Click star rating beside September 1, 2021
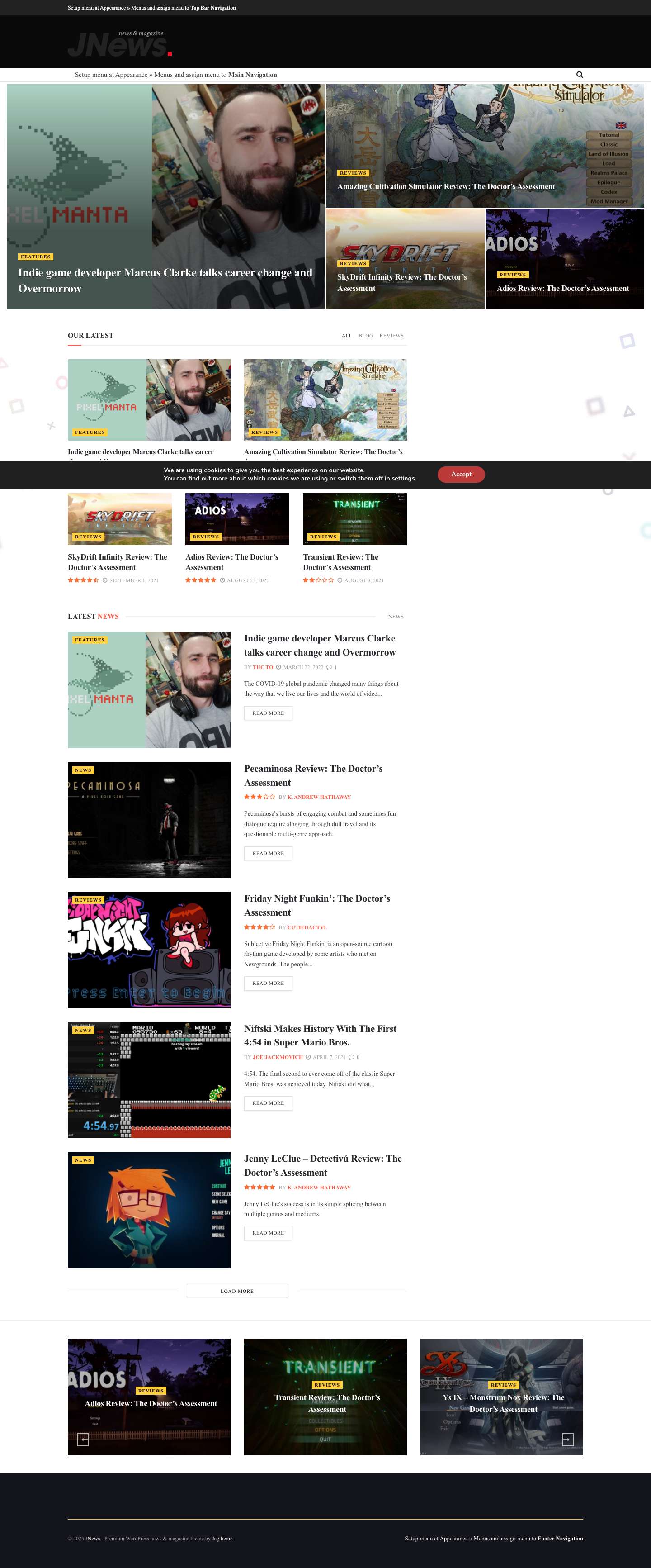Screen dimensions: 651x1568 [x=83, y=580]
